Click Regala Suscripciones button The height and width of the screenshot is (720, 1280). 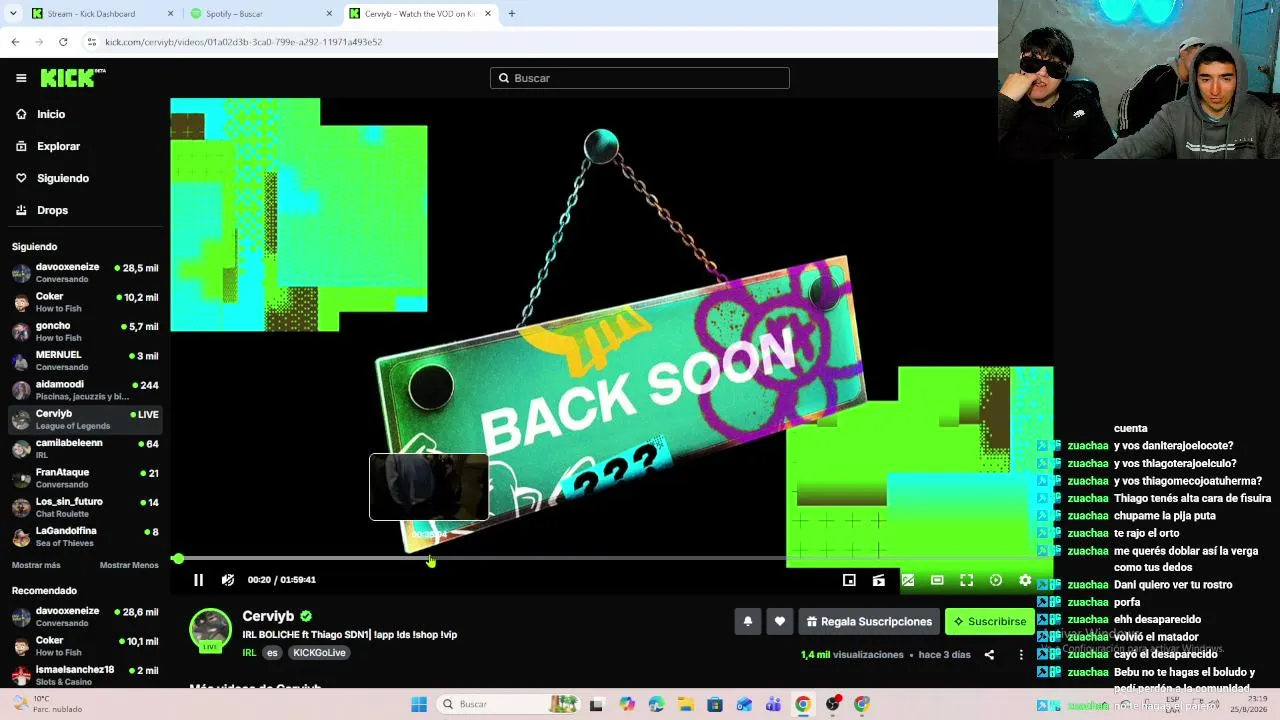(x=869, y=621)
